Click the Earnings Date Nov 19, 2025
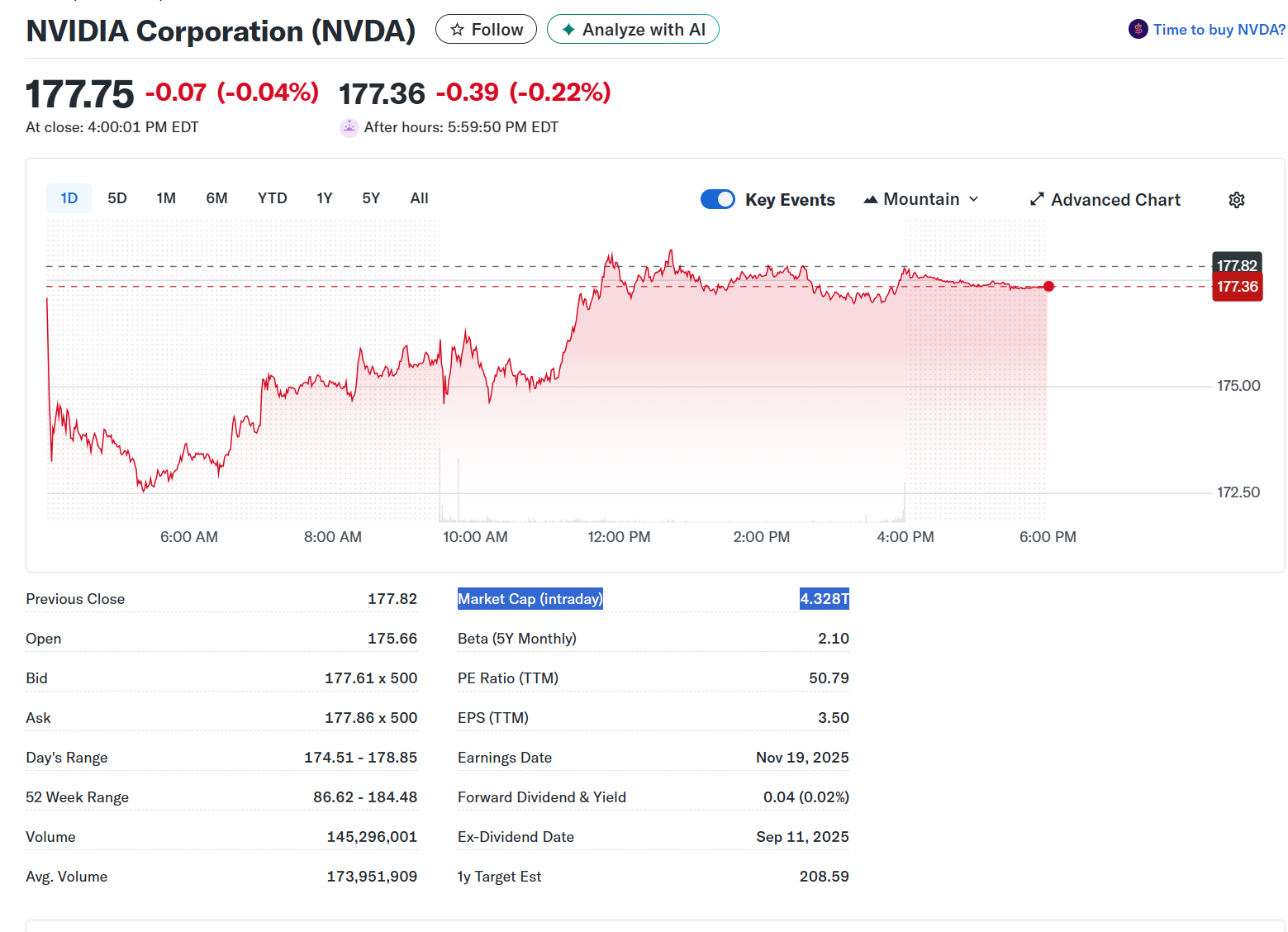 coord(802,758)
